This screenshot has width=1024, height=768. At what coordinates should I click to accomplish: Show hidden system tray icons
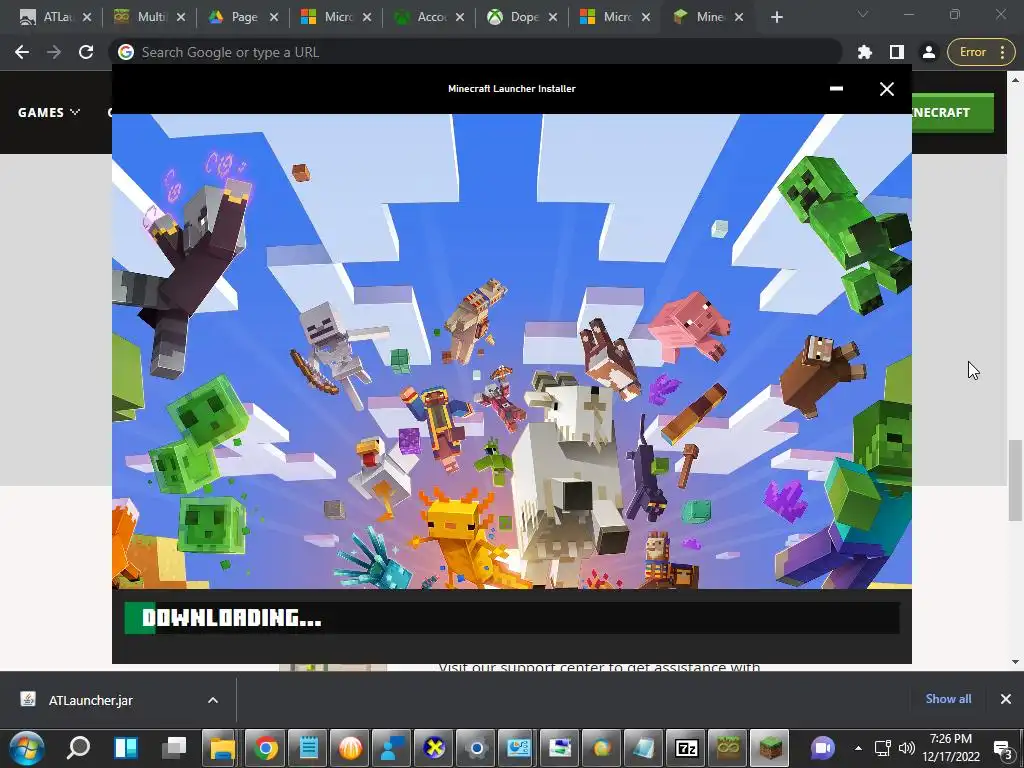tap(858, 748)
